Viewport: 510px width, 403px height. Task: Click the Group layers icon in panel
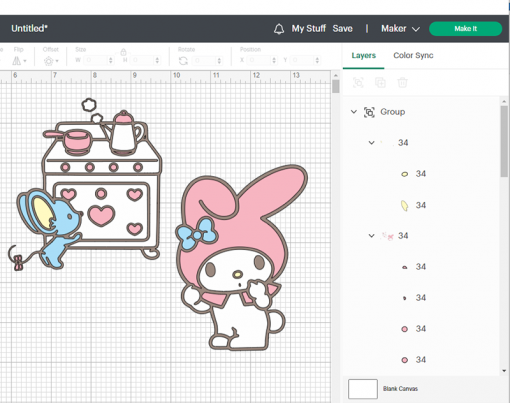coord(358,82)
